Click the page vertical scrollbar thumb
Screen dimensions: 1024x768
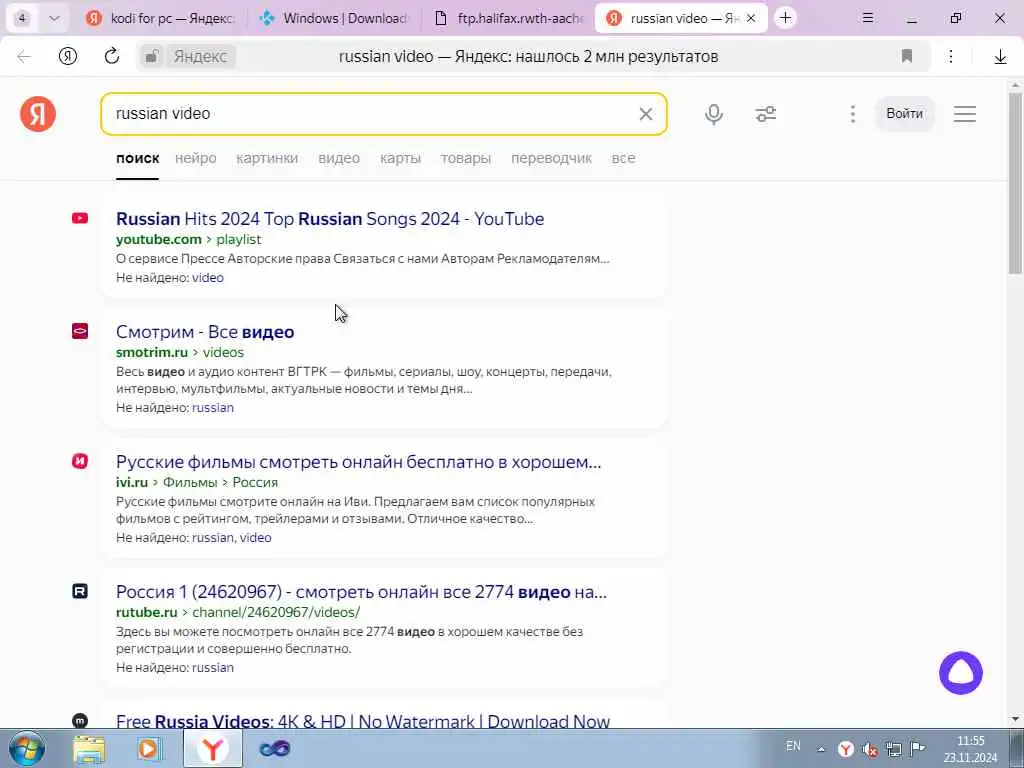1015,183
